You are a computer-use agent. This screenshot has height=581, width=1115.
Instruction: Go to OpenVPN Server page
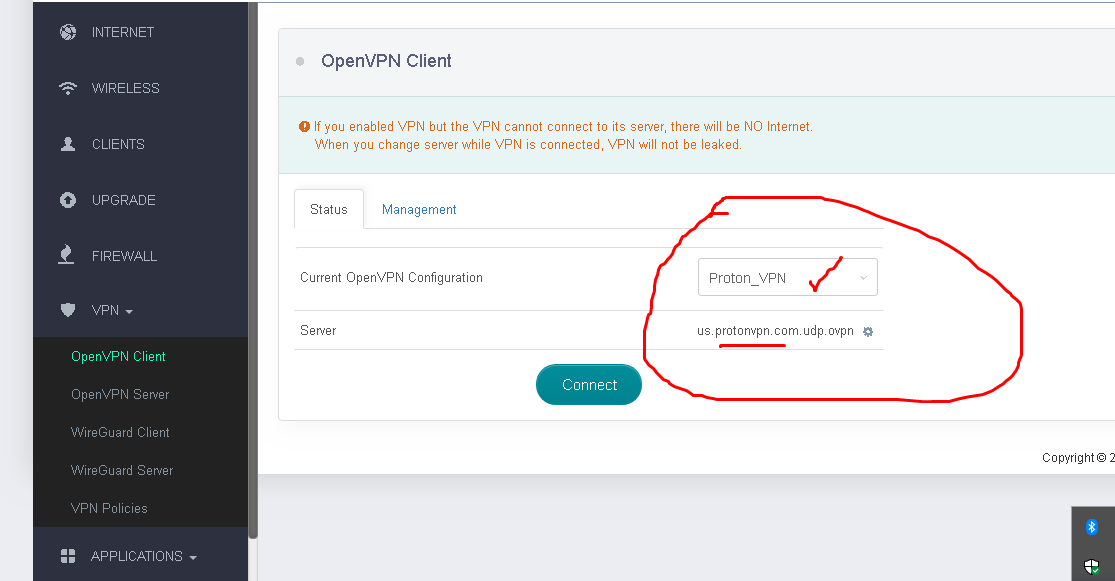[x=120, y=394]
